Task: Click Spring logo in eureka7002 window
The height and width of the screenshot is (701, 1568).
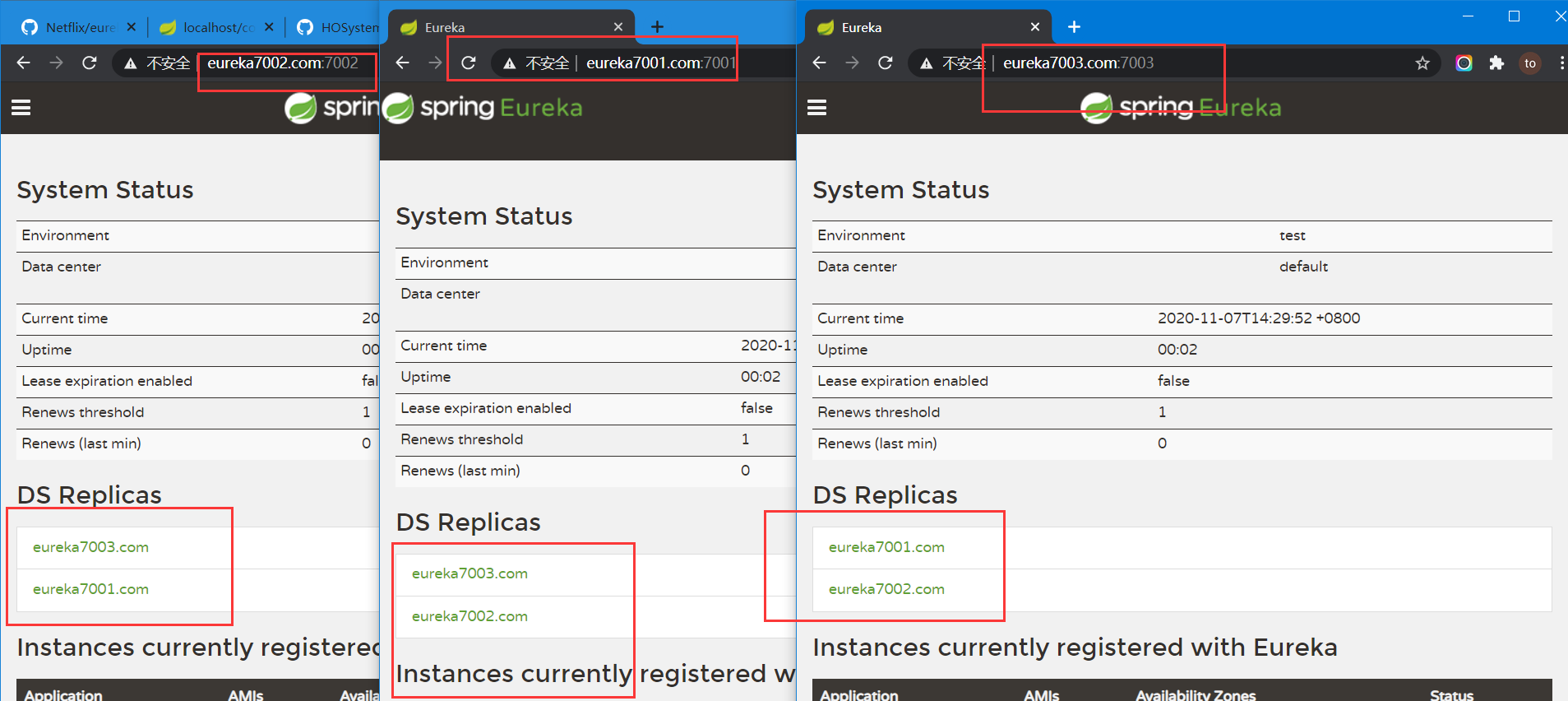Action: [x=331, y=108]
